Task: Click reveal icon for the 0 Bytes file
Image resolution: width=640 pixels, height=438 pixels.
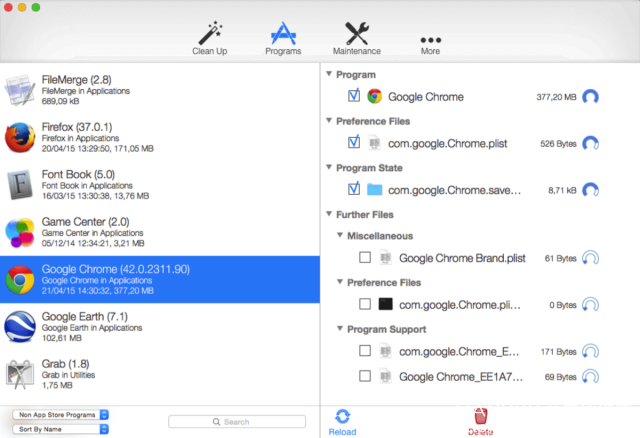Action: (590, 305)
